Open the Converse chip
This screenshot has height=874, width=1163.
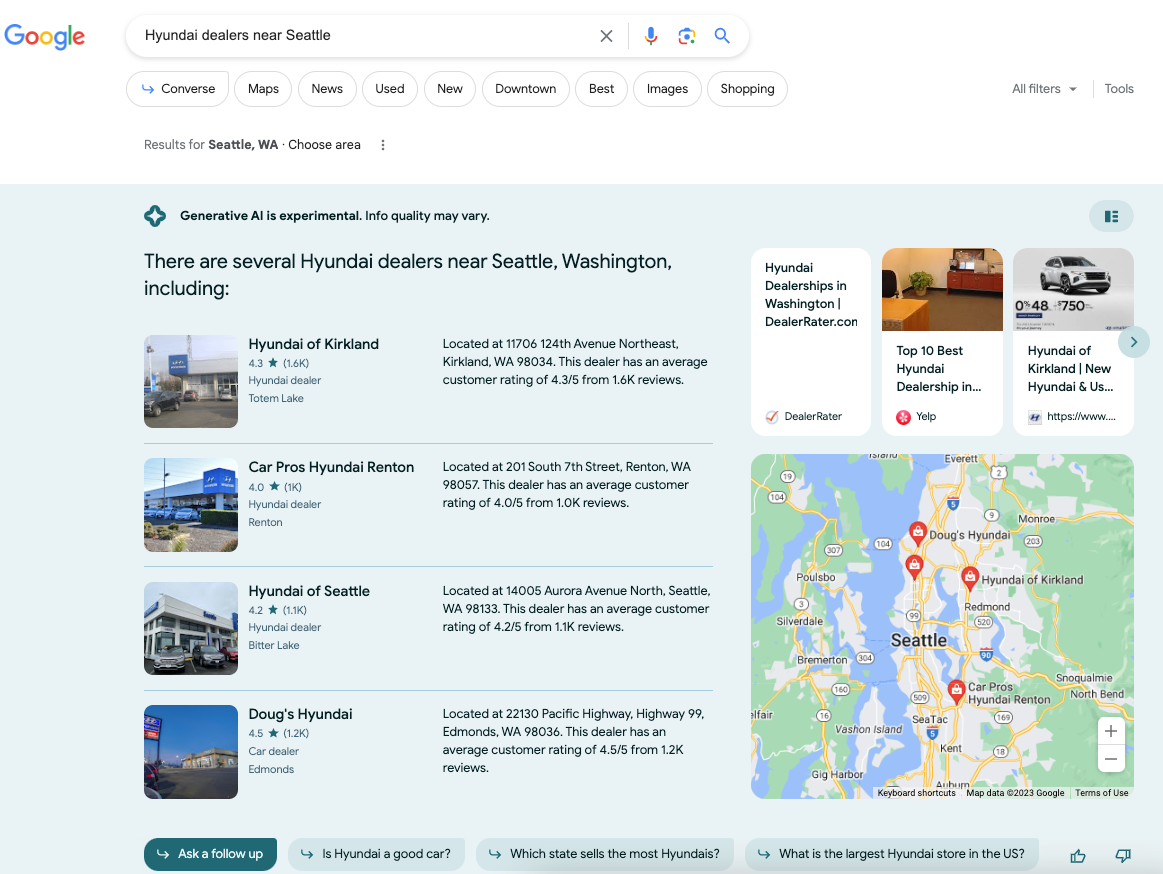177,89
